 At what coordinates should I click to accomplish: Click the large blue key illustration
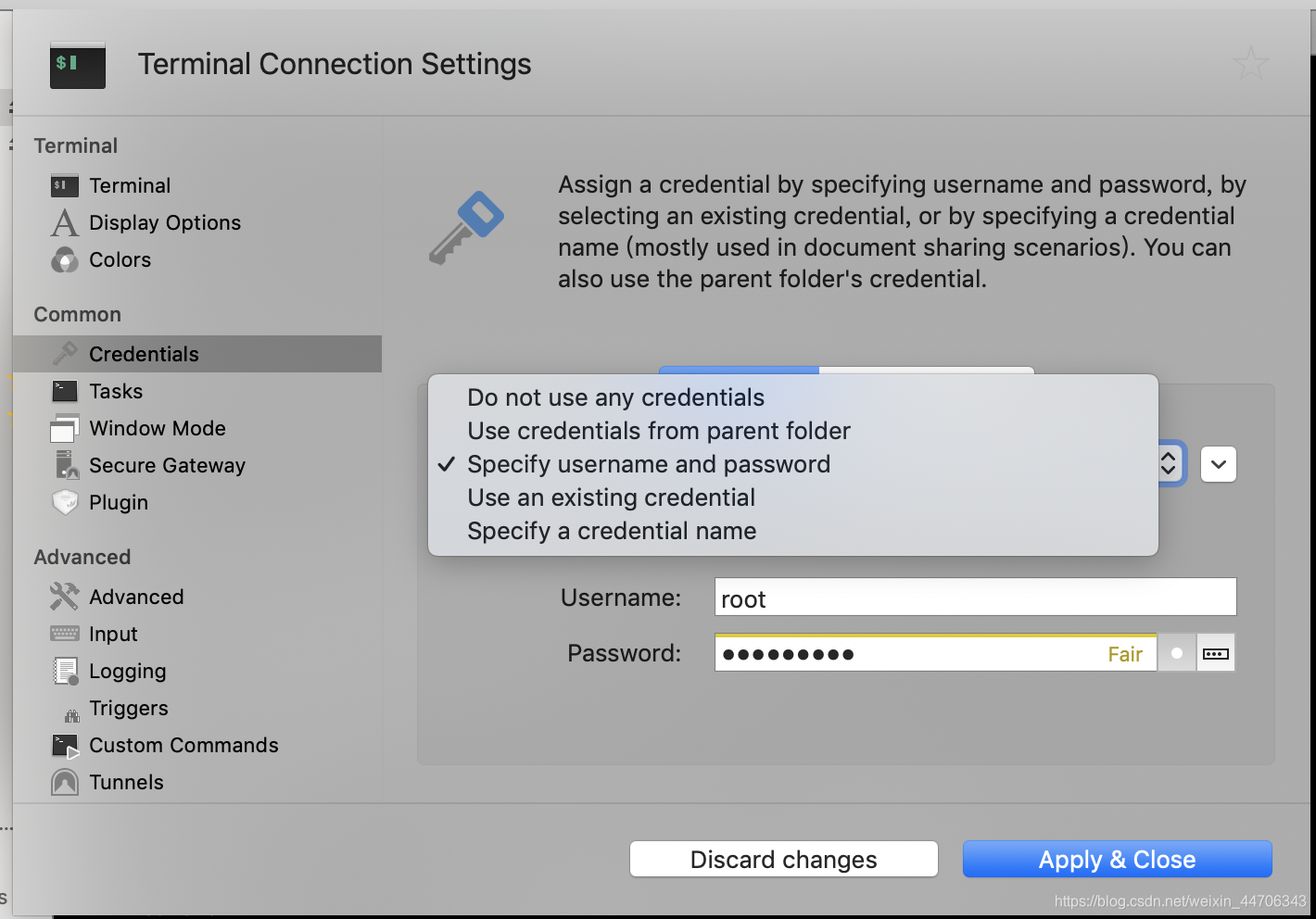pyautogui.click(x=466, y=227)
